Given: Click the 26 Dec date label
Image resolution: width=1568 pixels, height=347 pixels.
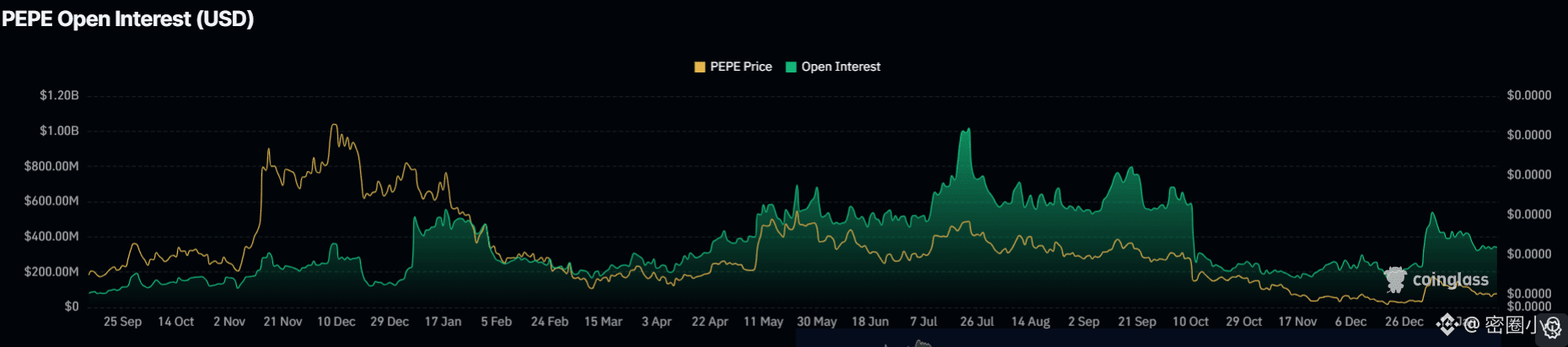Looking at the screenshot, I should pyautogui.click(x=1404, y=322).
